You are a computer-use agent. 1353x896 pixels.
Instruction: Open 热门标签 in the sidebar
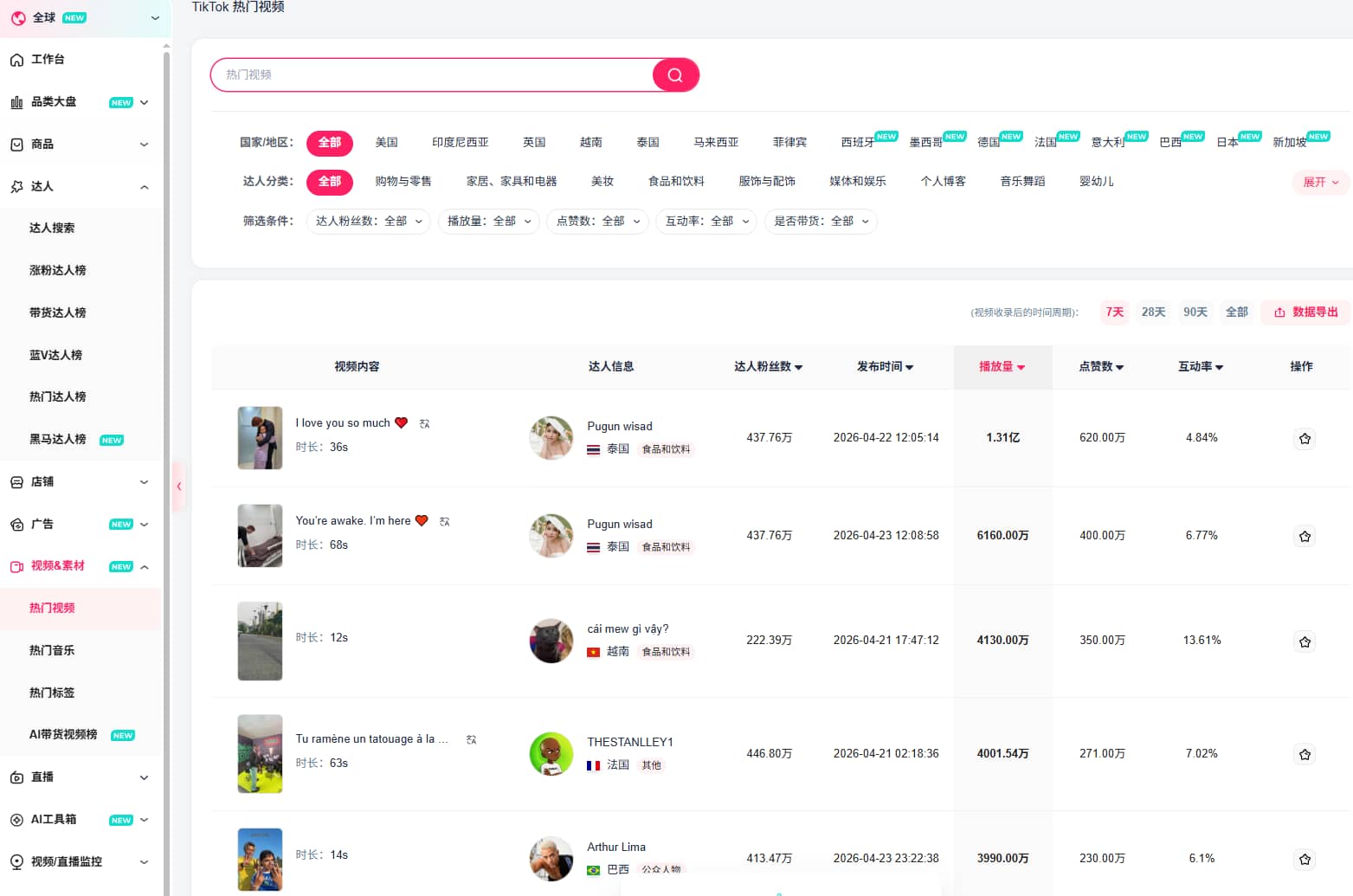tap(52, 693)
